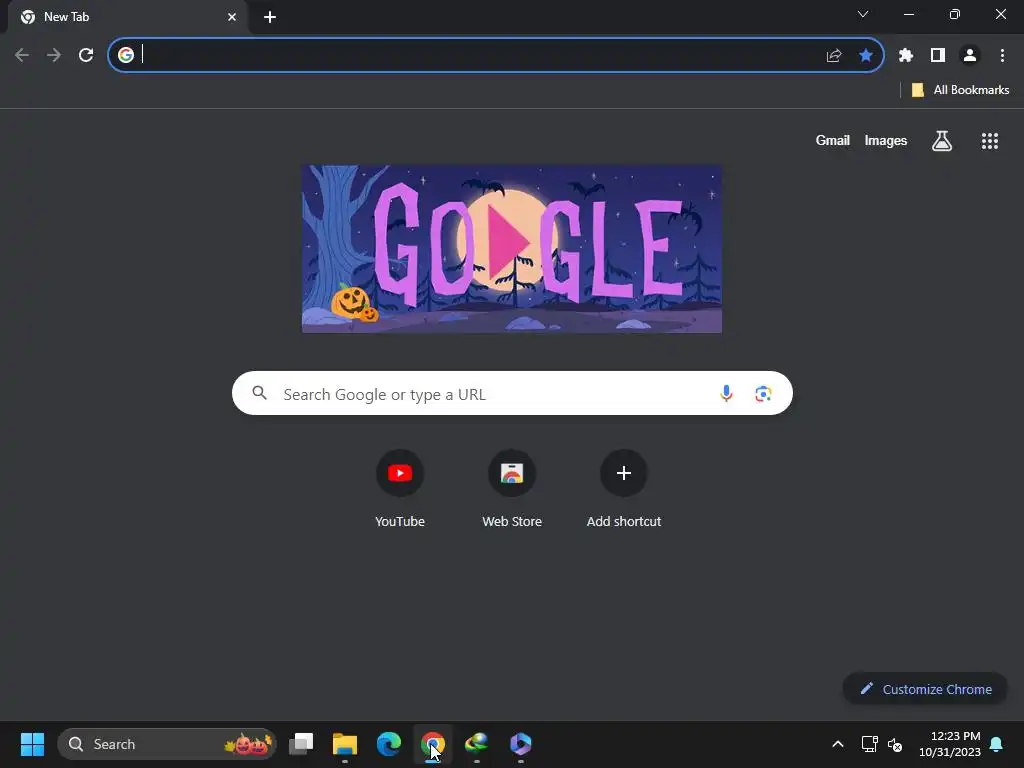1024x768 pixels.
Task: Select the New Tab tab
Action: pos(128,17)
